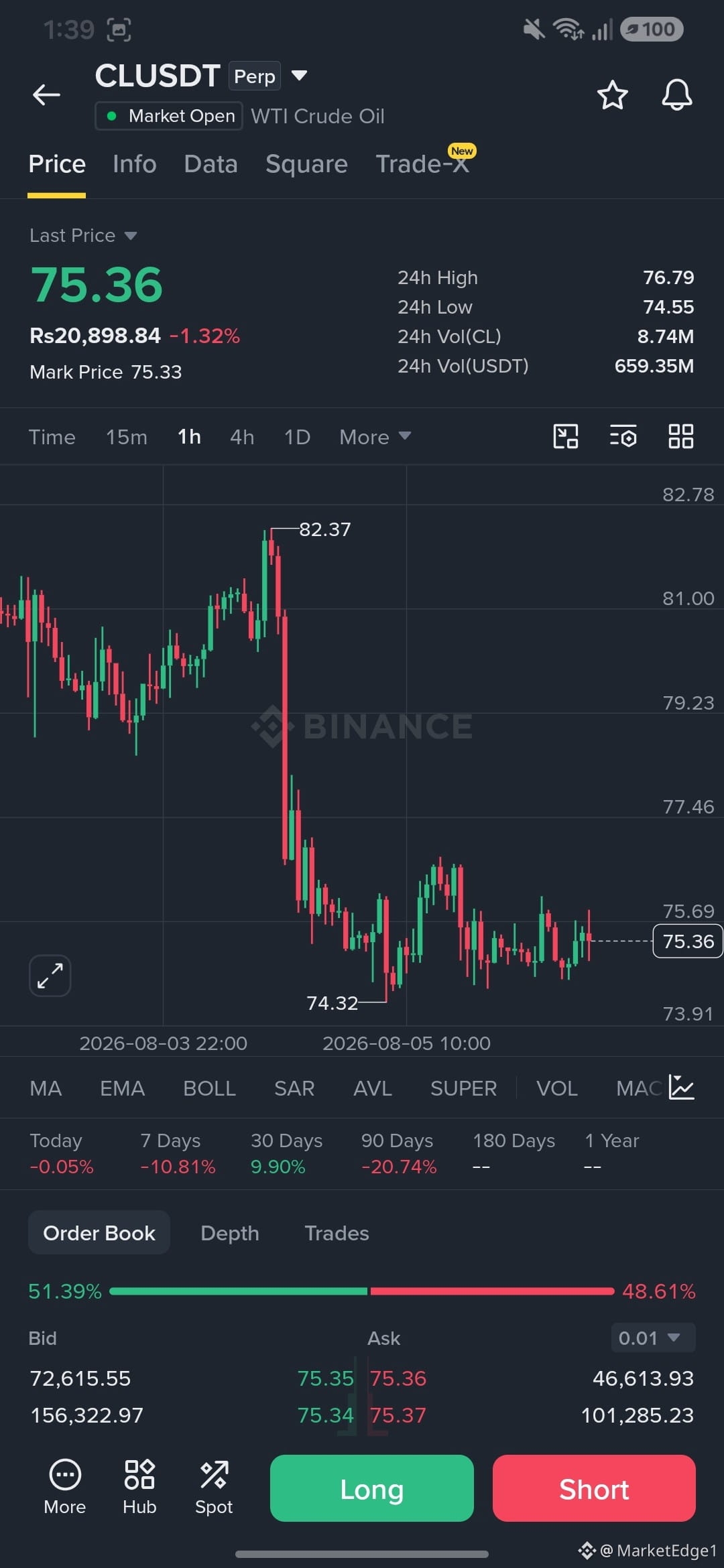Toggle the SAR indicator
Viewport: 724px width, 1568px height.
point(294,1088)
